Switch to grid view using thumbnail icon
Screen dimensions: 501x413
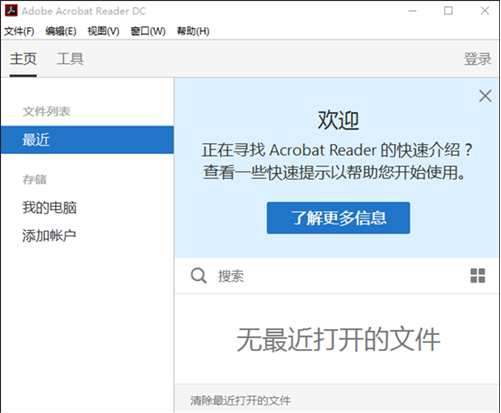tap(478, 276)
